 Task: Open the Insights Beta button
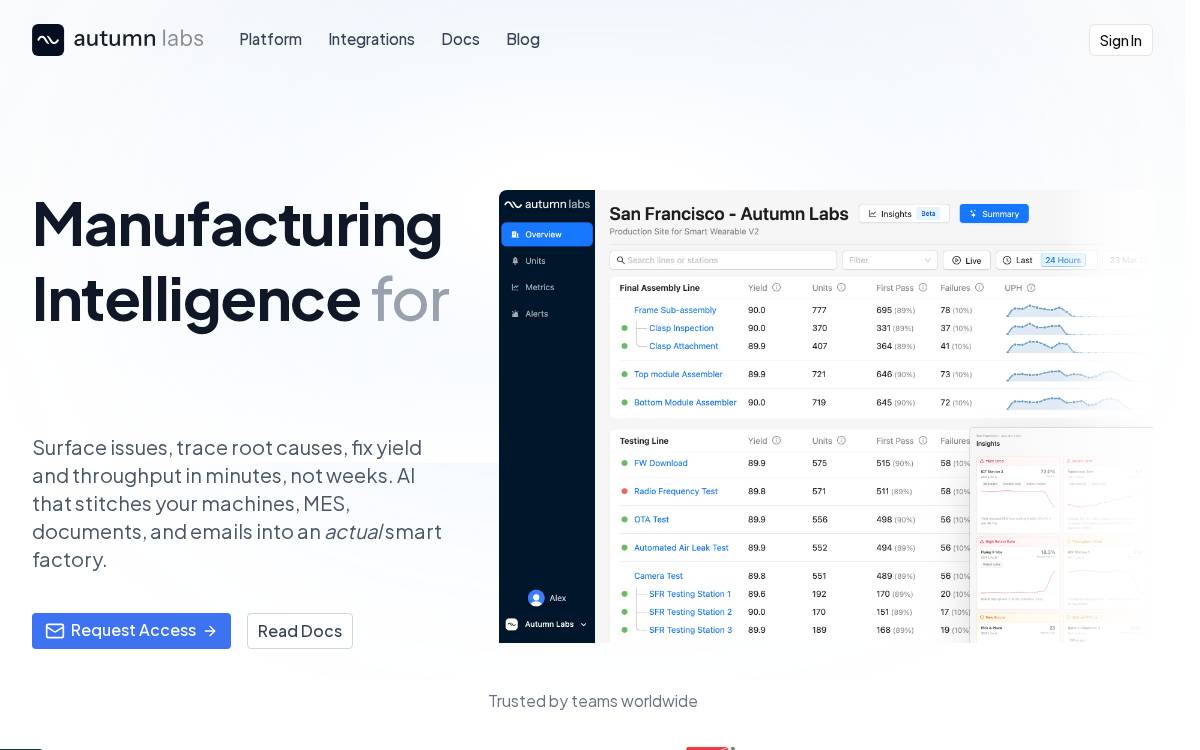click(x=904, y=214)
